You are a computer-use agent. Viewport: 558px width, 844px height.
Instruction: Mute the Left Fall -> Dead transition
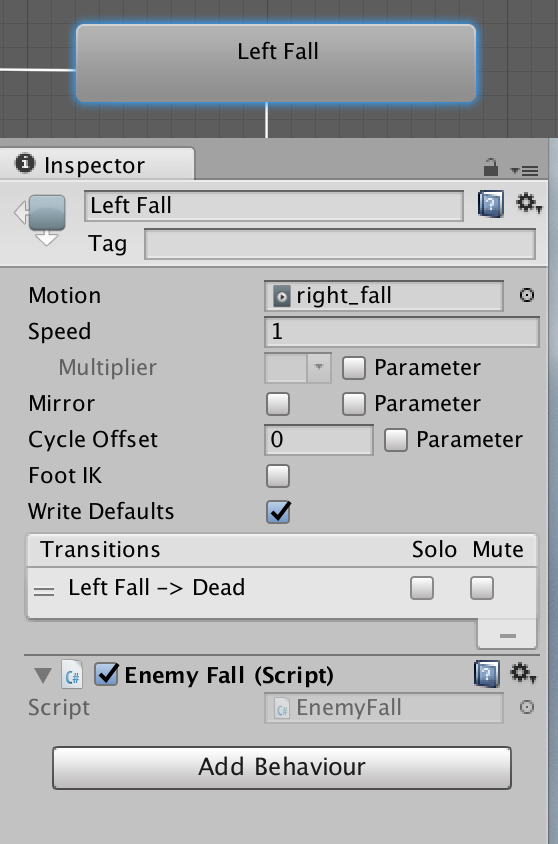[x=482, y=588]
